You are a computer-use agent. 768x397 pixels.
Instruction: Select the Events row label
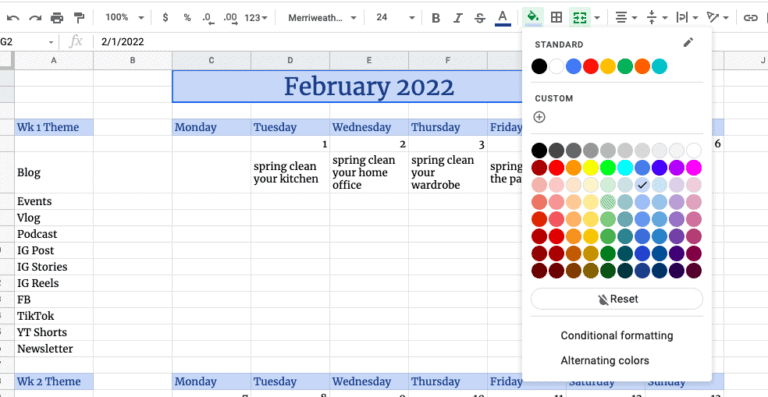(54, 201)
